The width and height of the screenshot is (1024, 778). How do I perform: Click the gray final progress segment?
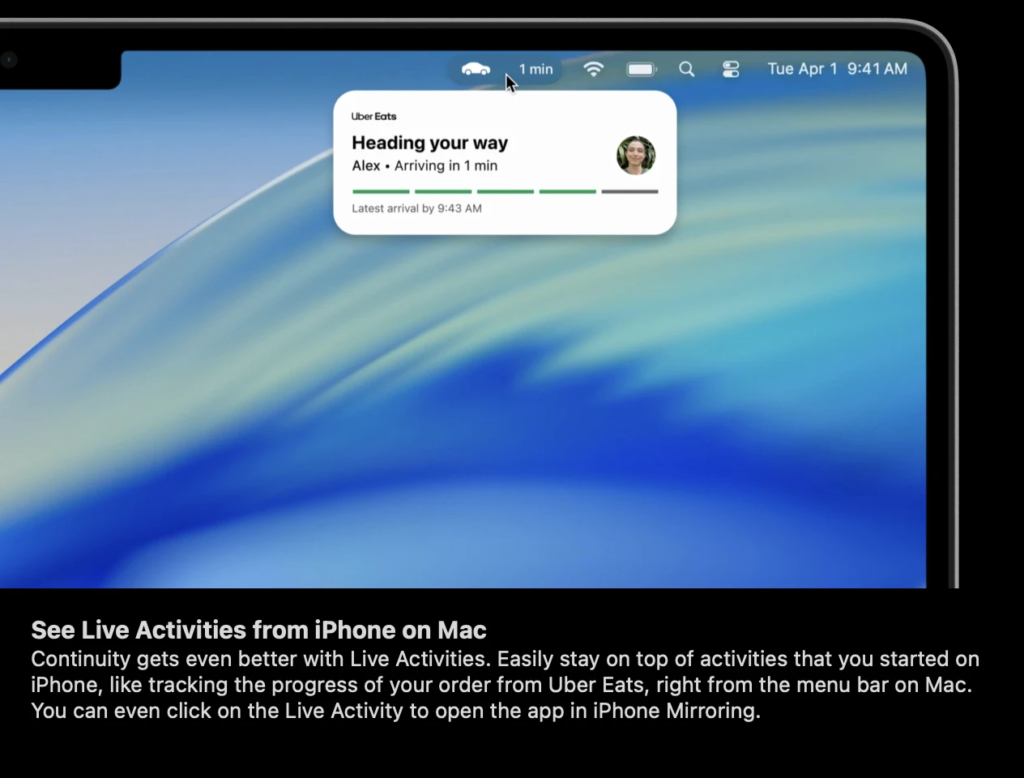pyautogui.click(x=629, y=191)
